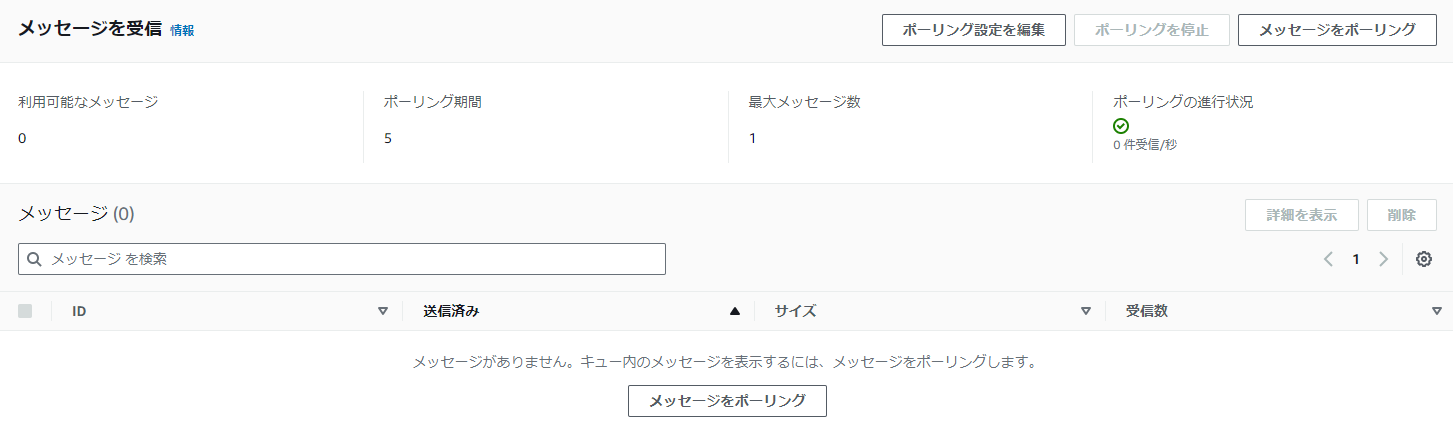Toggle the select-all messages checkbox
The width and height of the screenshot is (1453, 447).
coord(25,311)
